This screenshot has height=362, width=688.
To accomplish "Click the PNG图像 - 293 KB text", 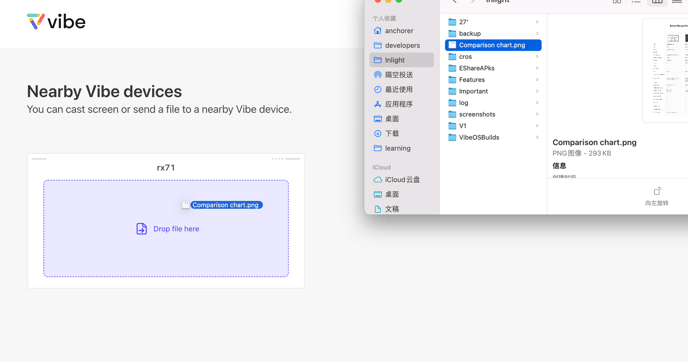I will 581,153.
